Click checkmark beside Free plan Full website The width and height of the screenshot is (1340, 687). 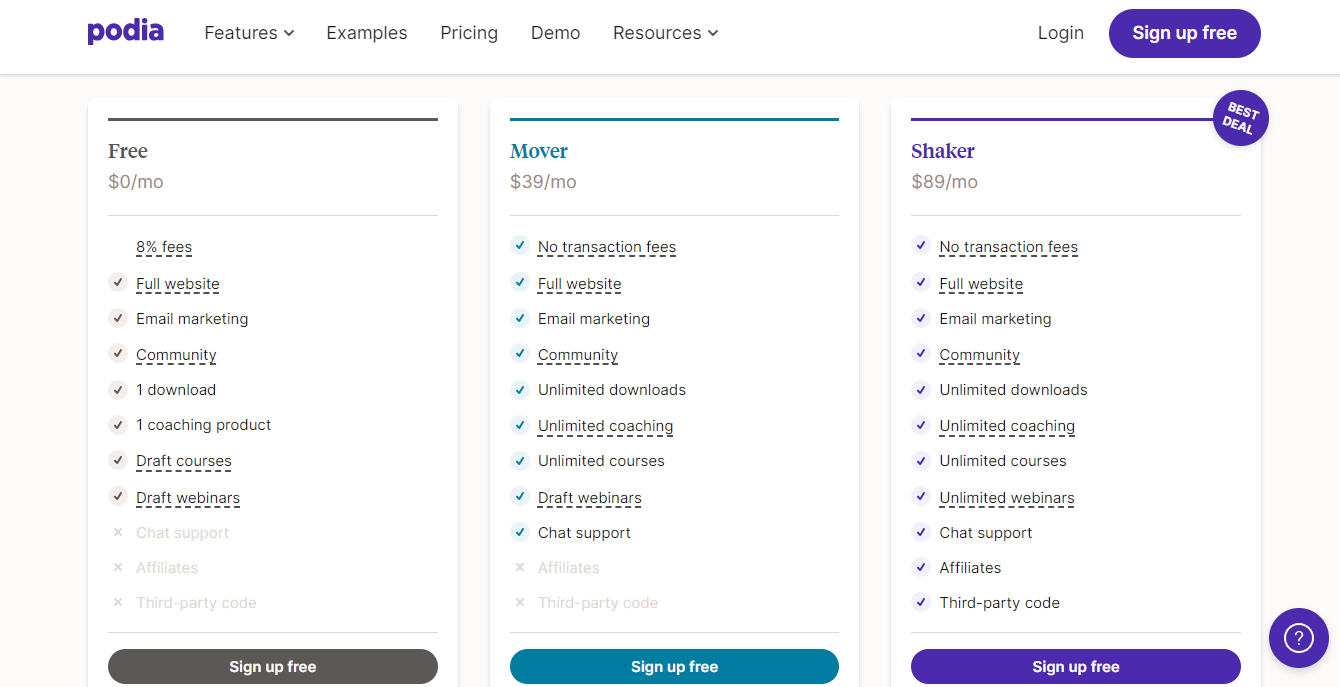pos(118,283)
